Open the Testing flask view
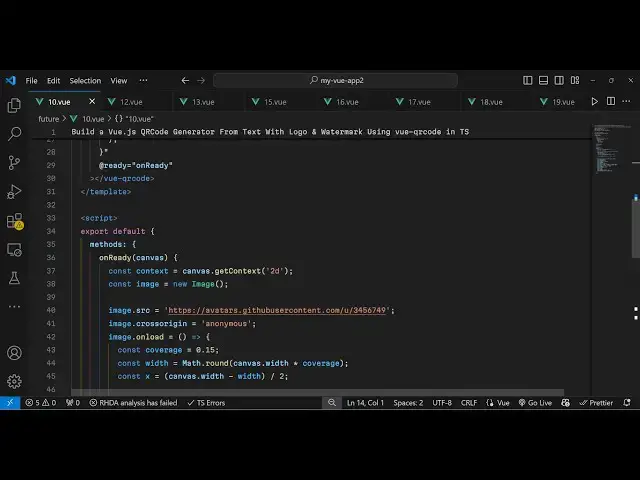640x480 pixels. [14, 278]
